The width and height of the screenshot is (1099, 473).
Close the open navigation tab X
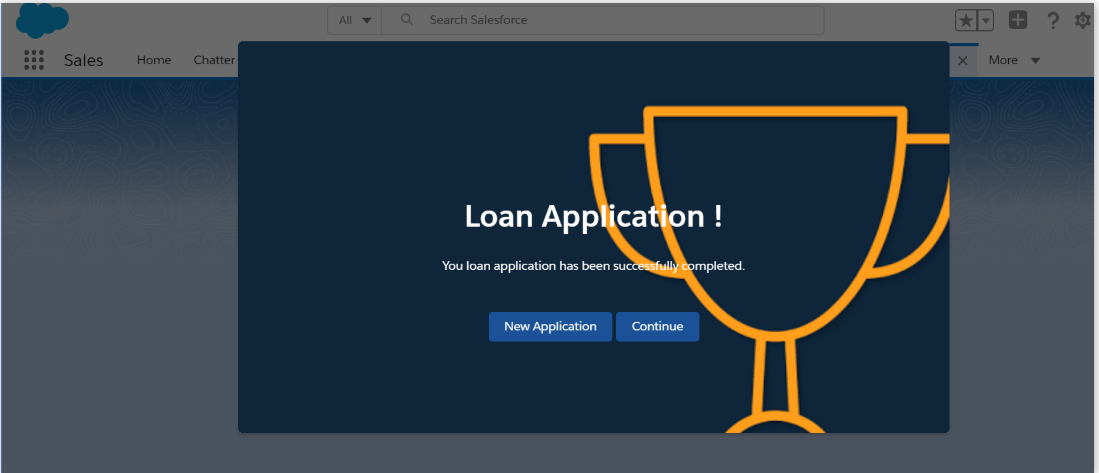962,61
